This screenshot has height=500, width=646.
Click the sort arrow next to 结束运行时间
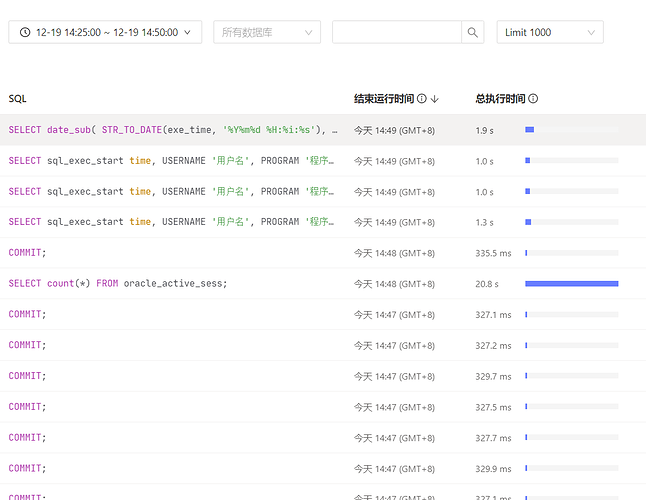click(x=435, y=99)
